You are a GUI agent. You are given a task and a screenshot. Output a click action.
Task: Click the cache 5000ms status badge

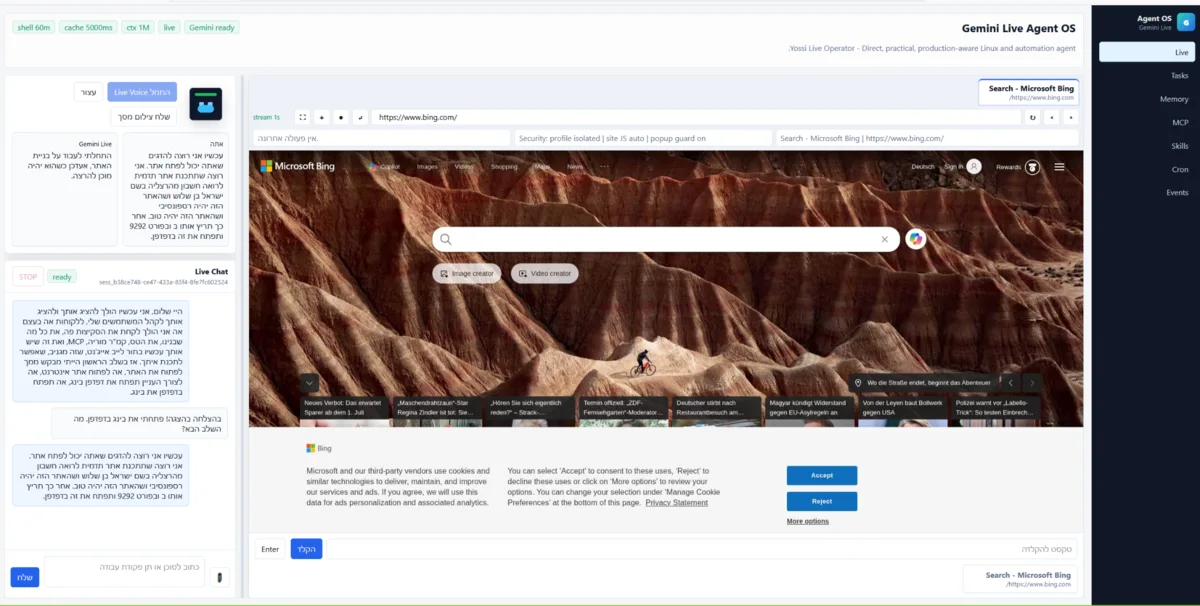click(x=88, y=27)
